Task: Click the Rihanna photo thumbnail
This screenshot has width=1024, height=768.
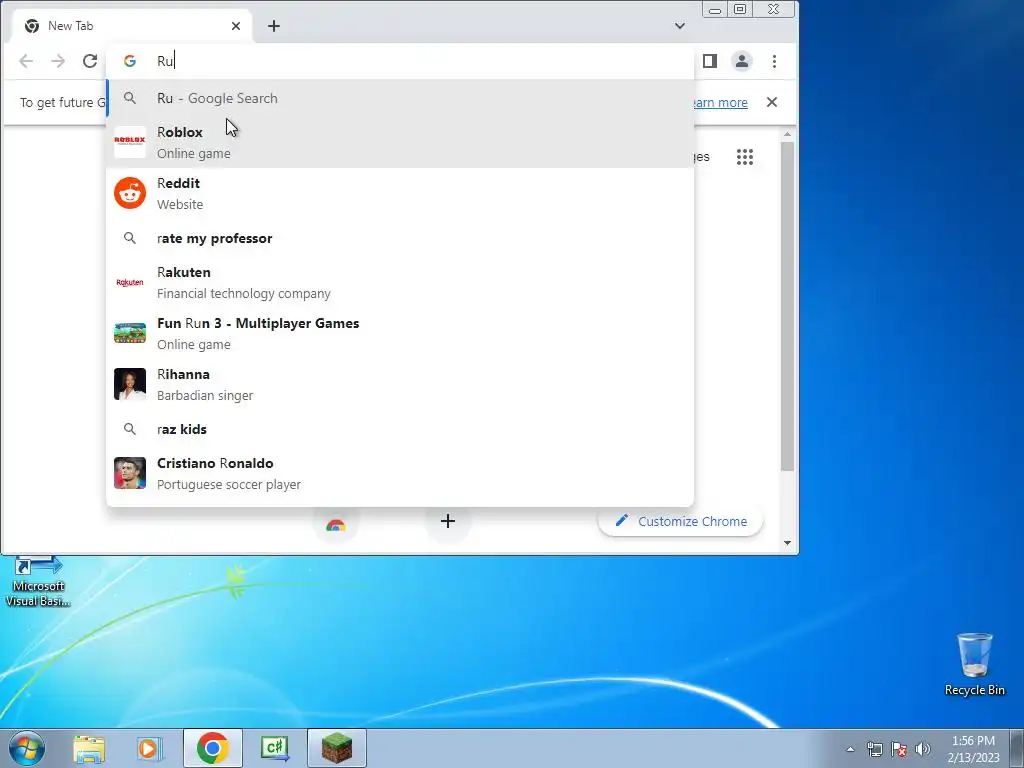Action: pyautogui.click(x=130, y=384)
